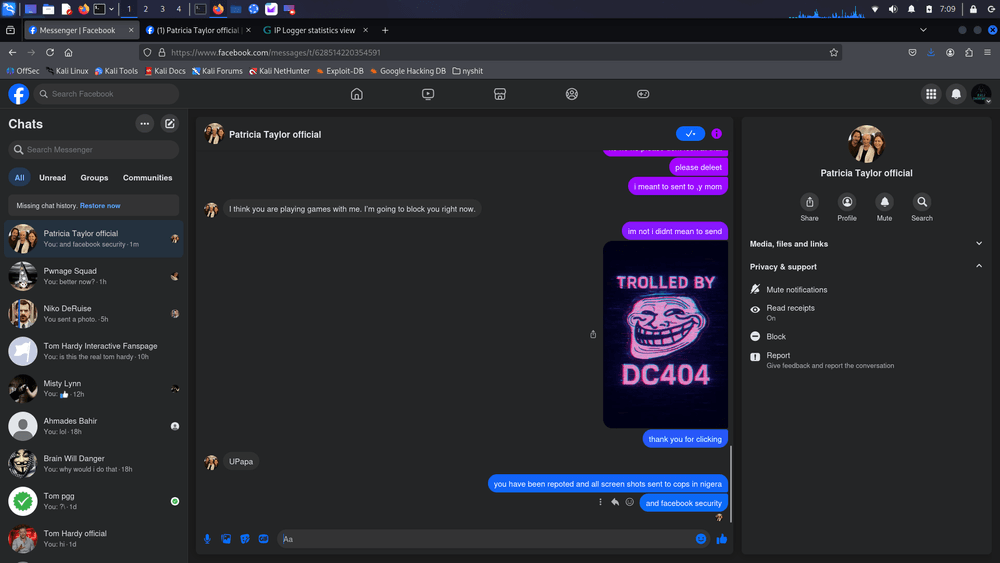Image resolution: width=1000 pixels, height=563 pixels.
Task: Open the account profile picture menu
Action: 981,94
